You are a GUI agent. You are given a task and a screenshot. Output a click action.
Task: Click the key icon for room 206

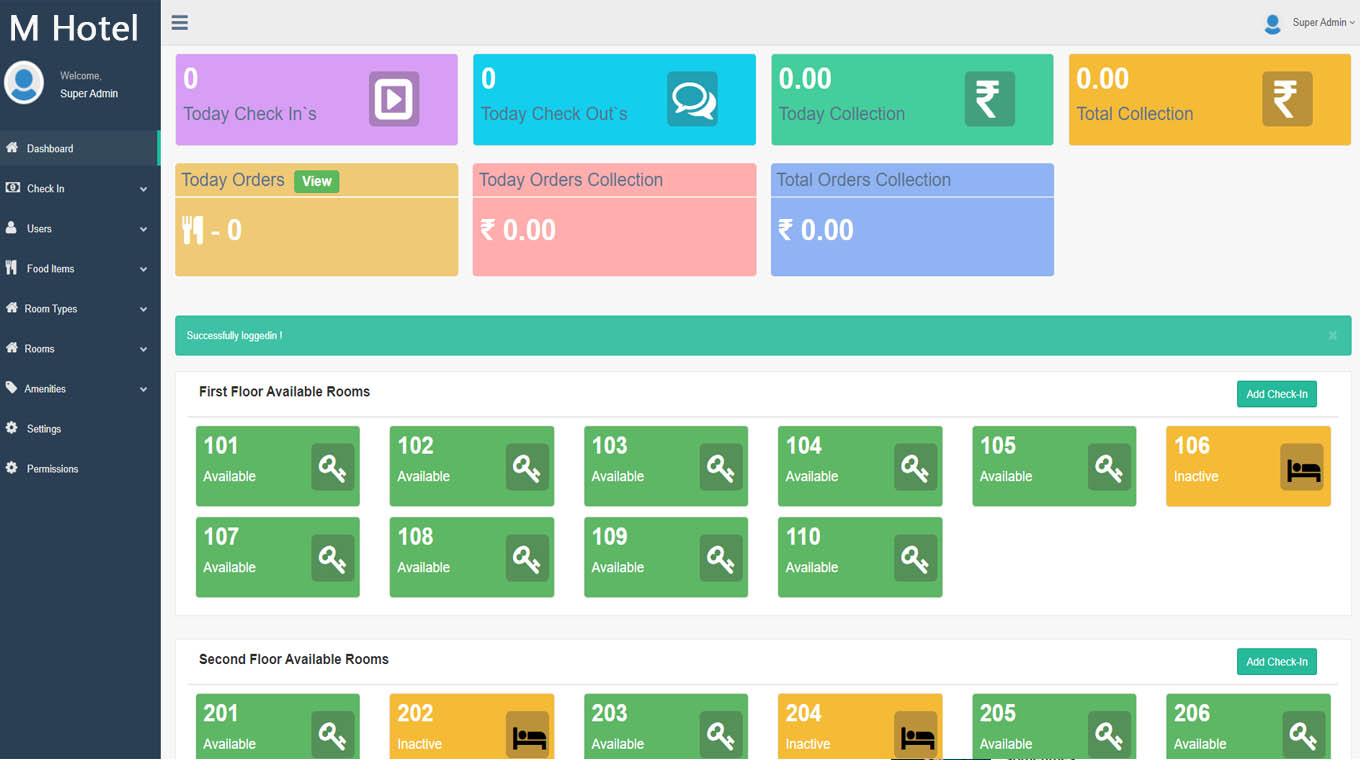tap(1303, 735)
